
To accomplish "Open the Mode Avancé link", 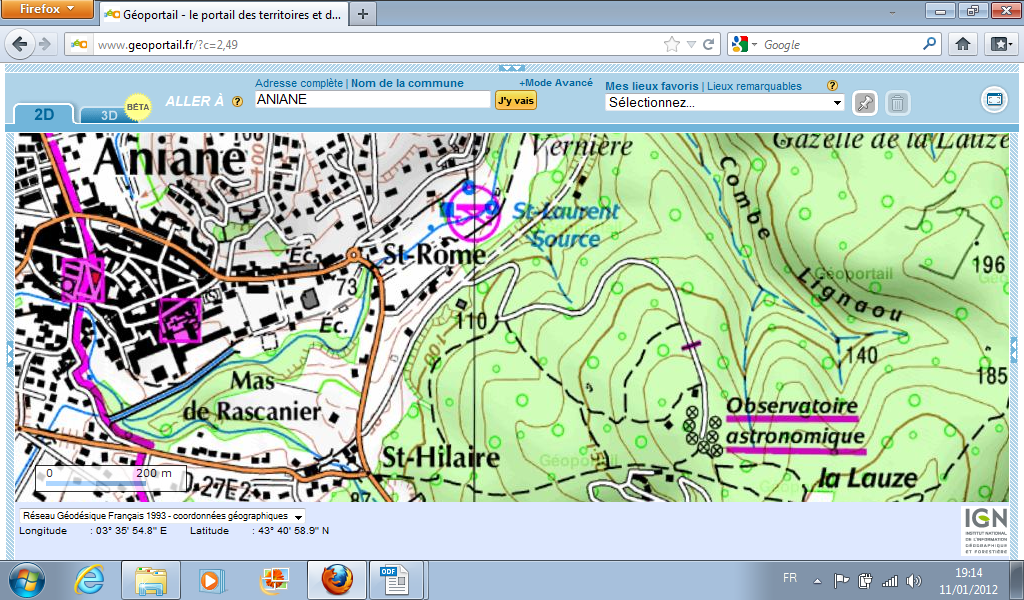I will coord(555,83).
